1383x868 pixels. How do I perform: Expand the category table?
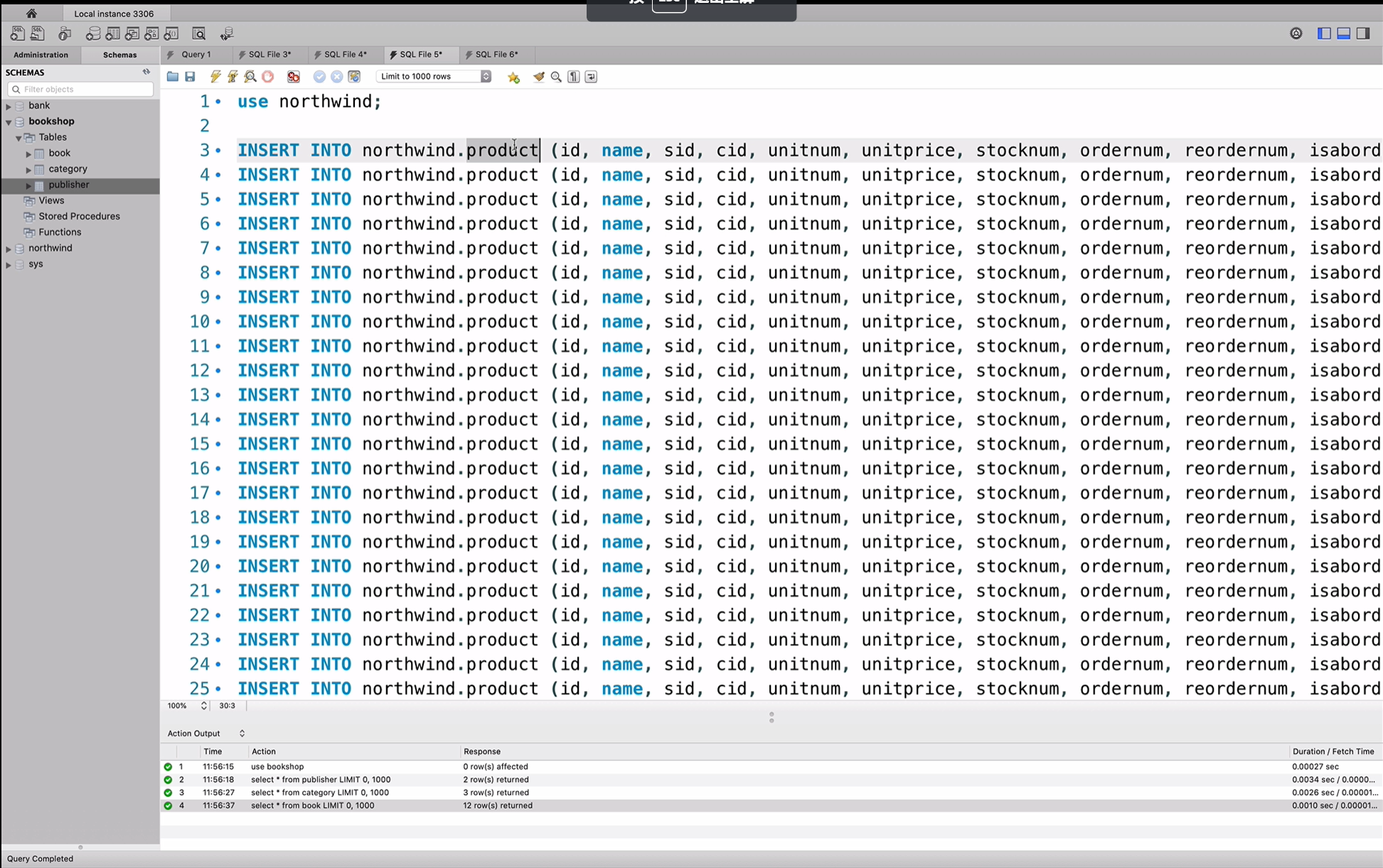(28, 169)
